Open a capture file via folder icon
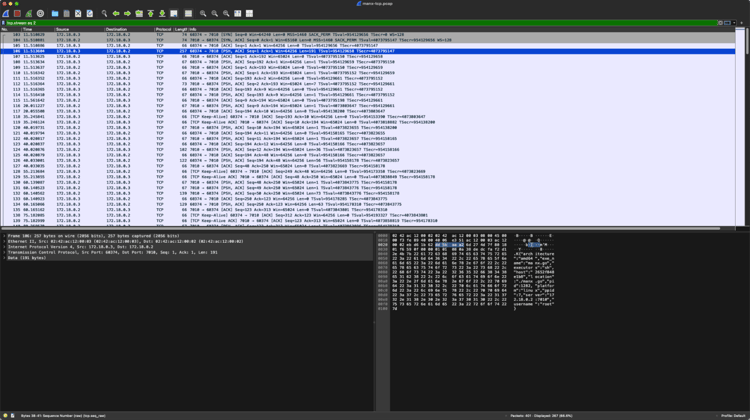Viewport: 750px width, 420px height. [55, 14]
